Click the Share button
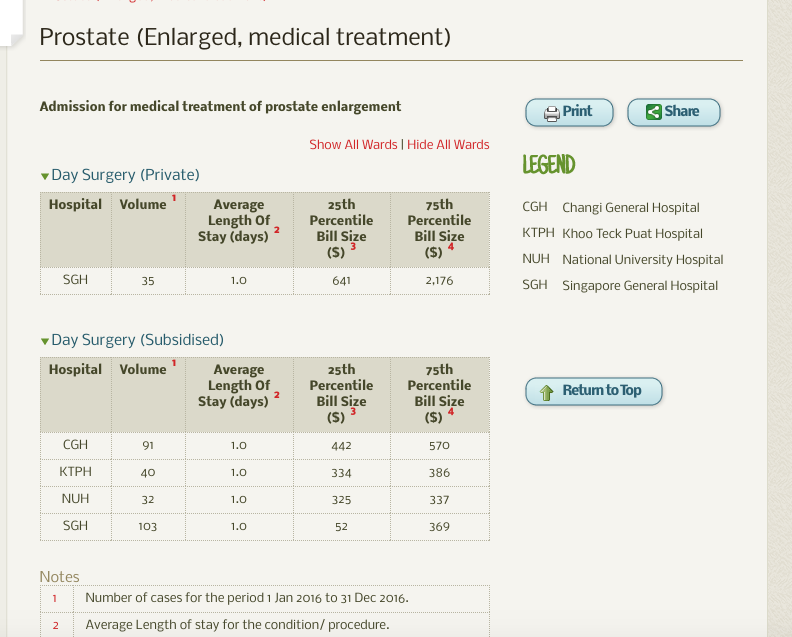The image size is (792, 637). tap(673, 112)
